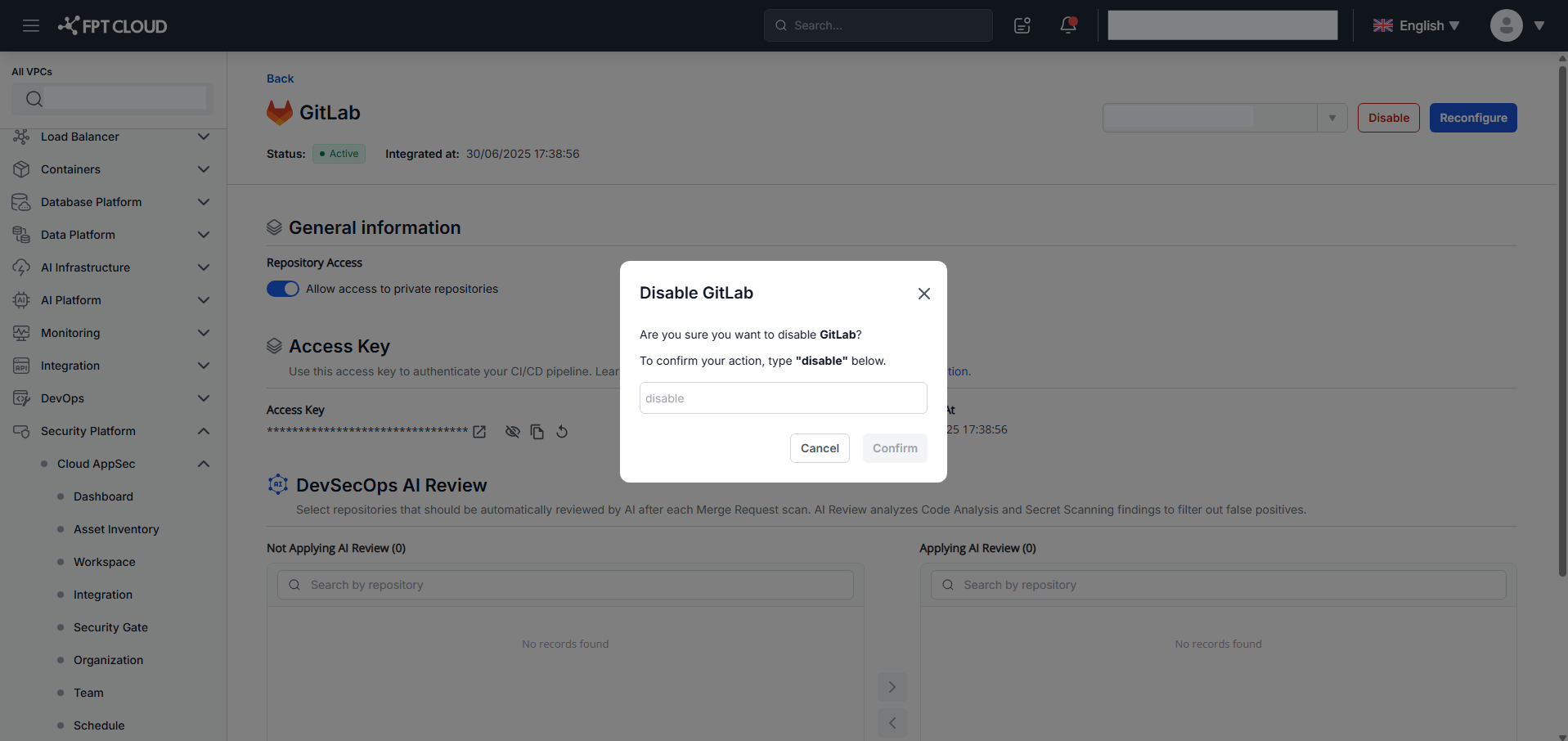Viewport: 1568px width, 741px height.
Task: Expand the Monitoring menu
Action: (x=204, y=333)
